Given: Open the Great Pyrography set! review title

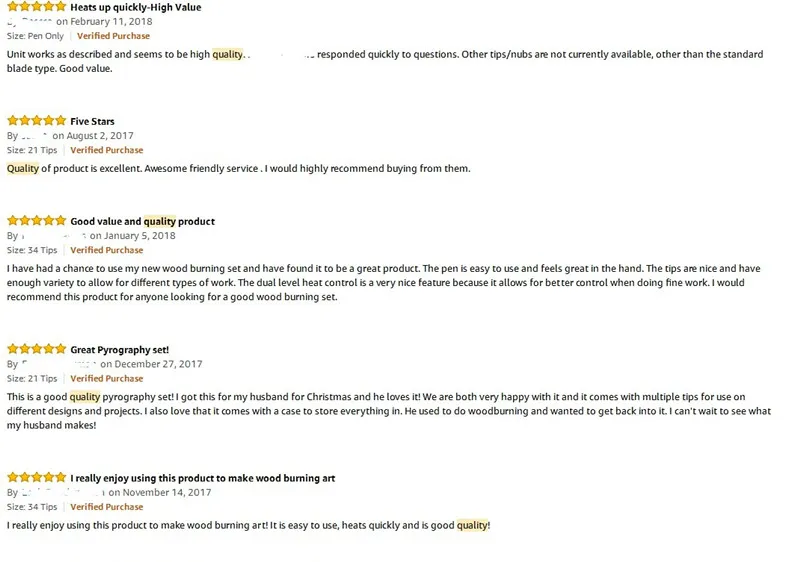Looking at the screenshot, I should pos(119,350).
